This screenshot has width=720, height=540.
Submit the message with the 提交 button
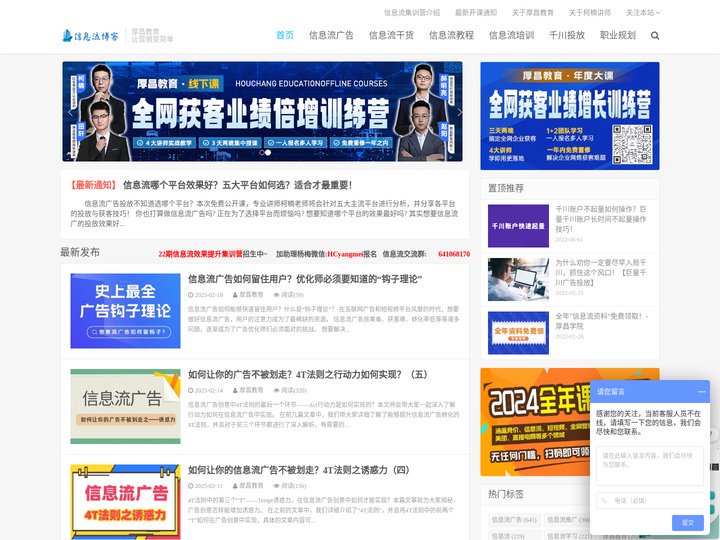pyautogui.click(x=688, y=523)
